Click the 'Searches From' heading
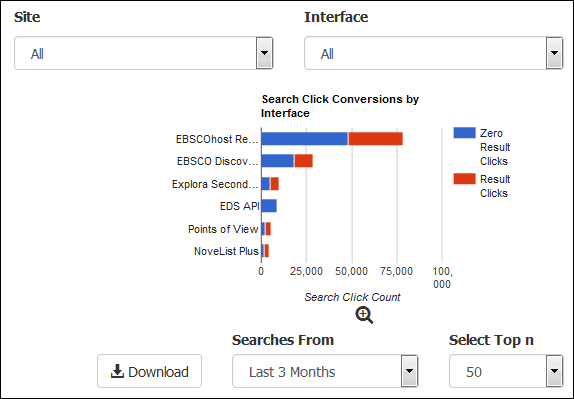Screen dimensions: 574x399 click(x=283, y=340)
